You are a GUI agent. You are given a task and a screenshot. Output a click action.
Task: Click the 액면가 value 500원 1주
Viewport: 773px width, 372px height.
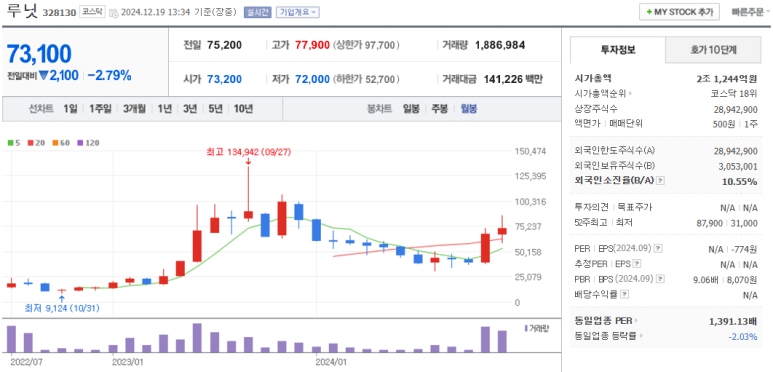click(x=735, y=124)
